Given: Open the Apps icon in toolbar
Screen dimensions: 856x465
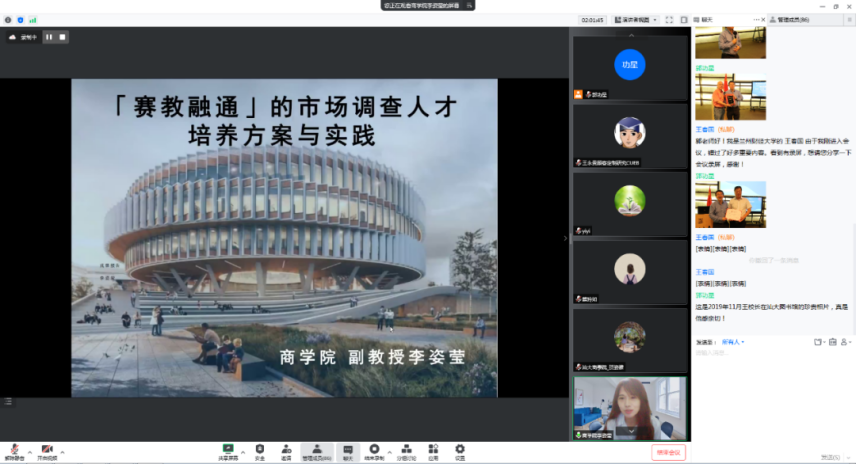Looking at the screenshot, I should click(x=433, y=450).
